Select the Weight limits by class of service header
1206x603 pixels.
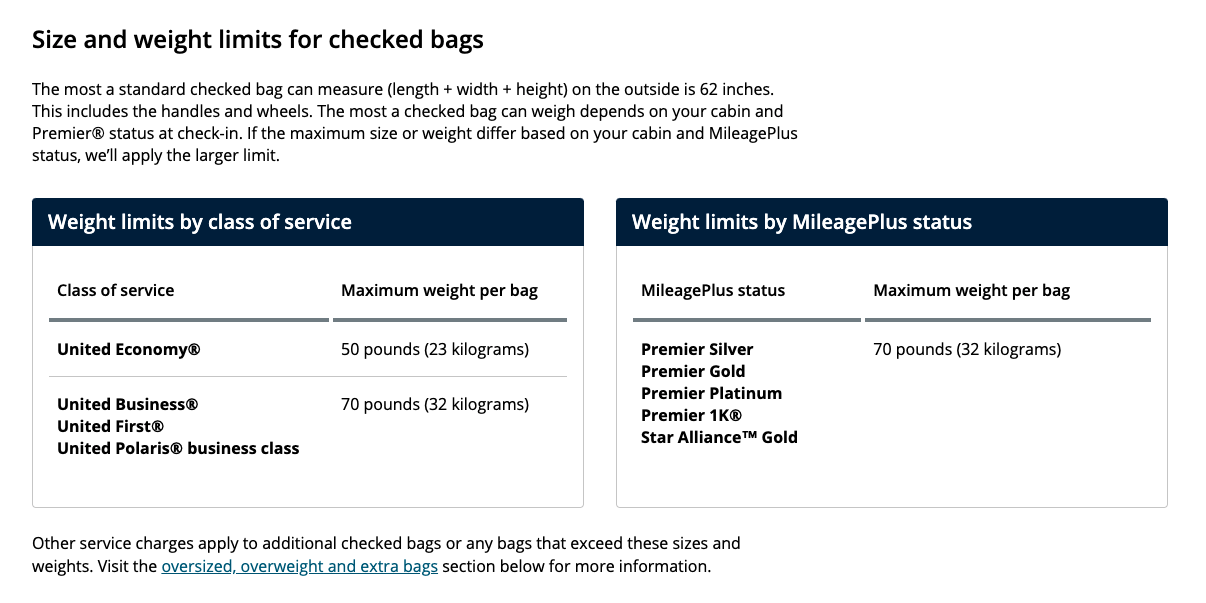click(308, 222)
